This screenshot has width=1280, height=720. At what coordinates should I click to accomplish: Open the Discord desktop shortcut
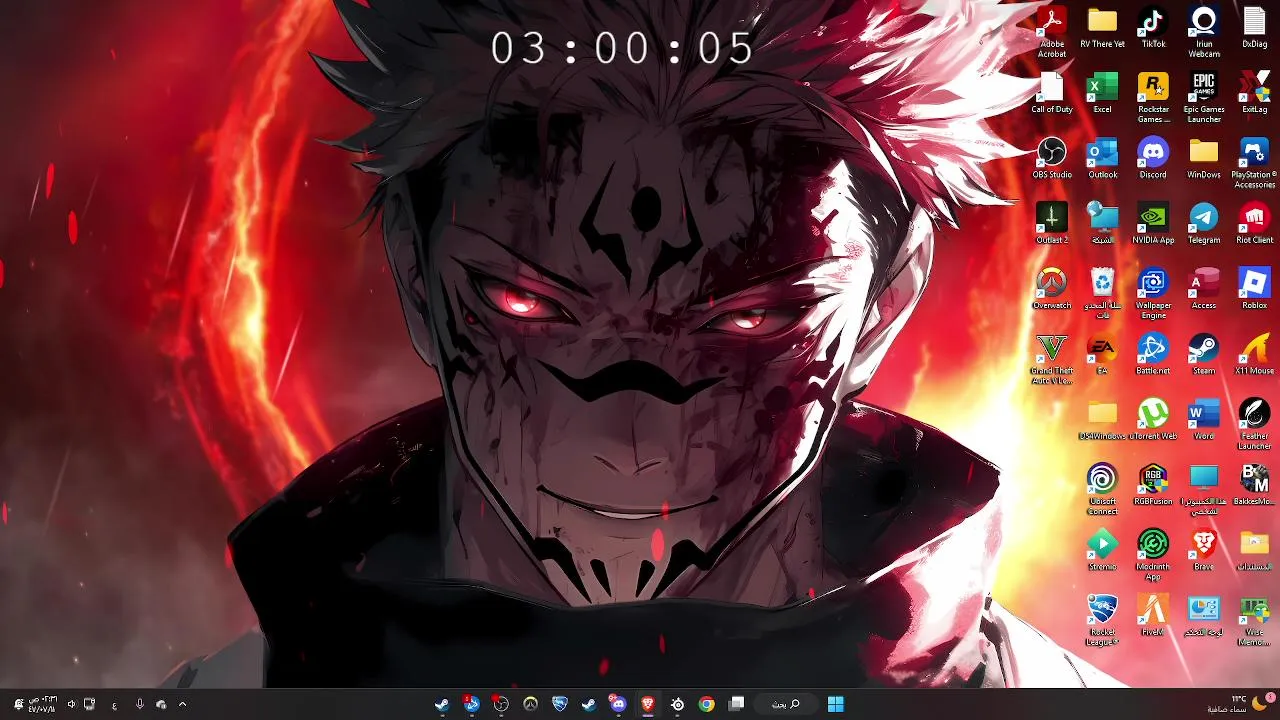[x=1153, y=158]
